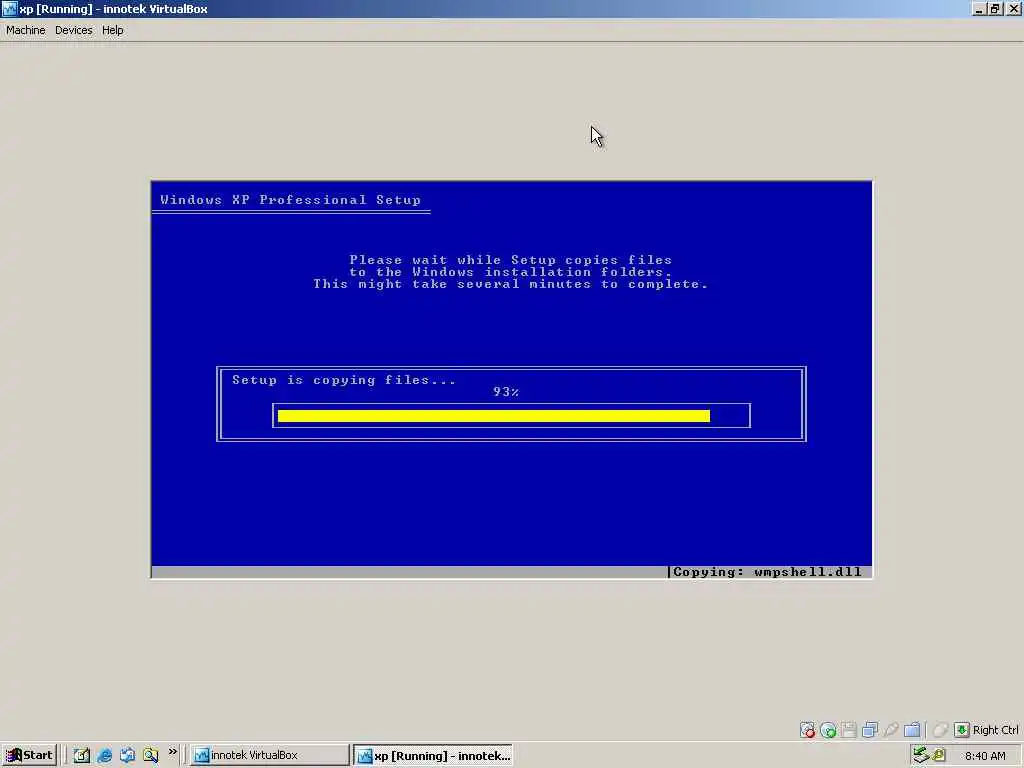Screen dimensions: 1024x768
Task: Click the third quick launch icon
Action: pos(127,755)
